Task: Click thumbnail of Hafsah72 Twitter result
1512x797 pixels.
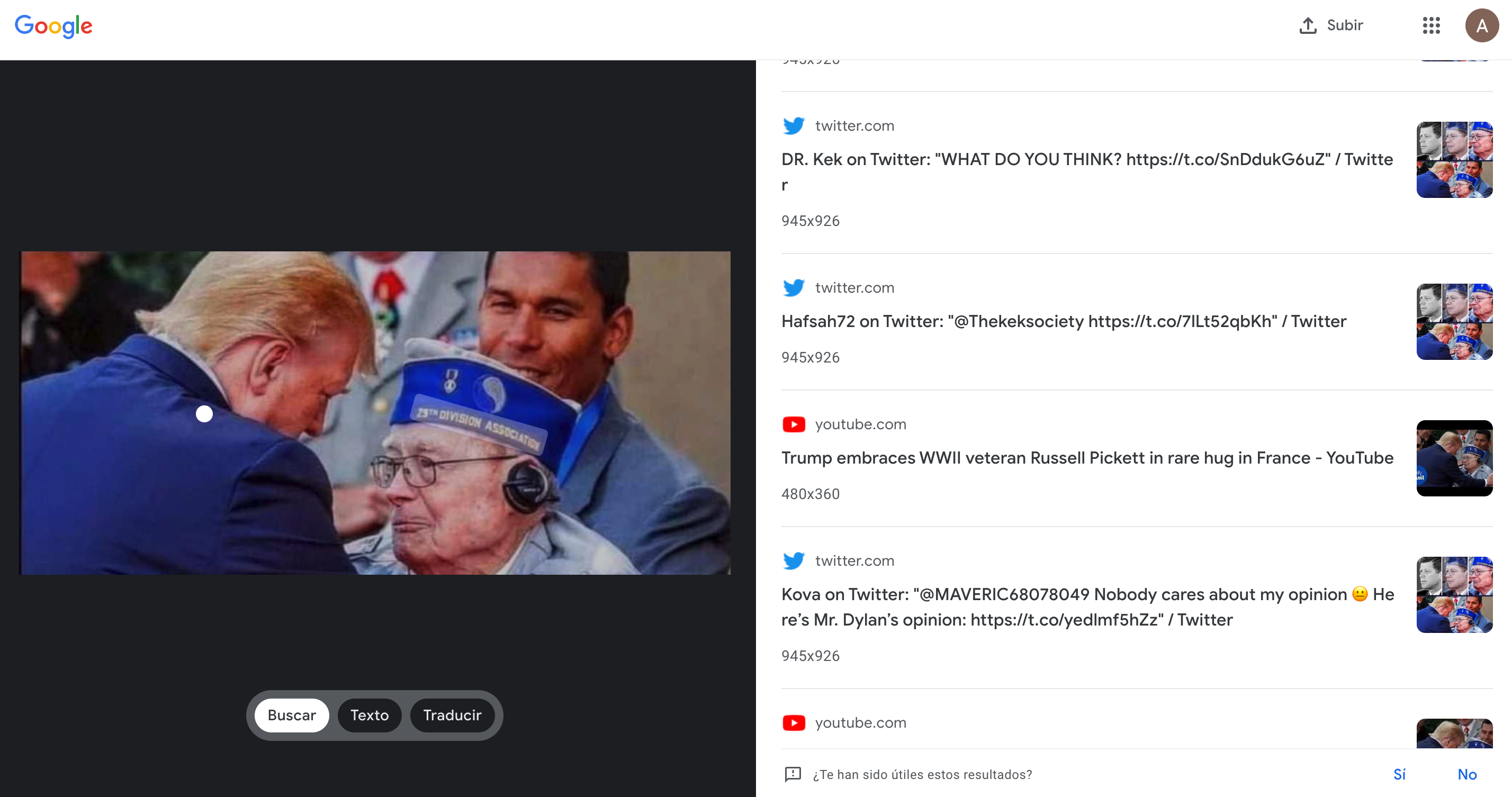Action: (1454, 322)
